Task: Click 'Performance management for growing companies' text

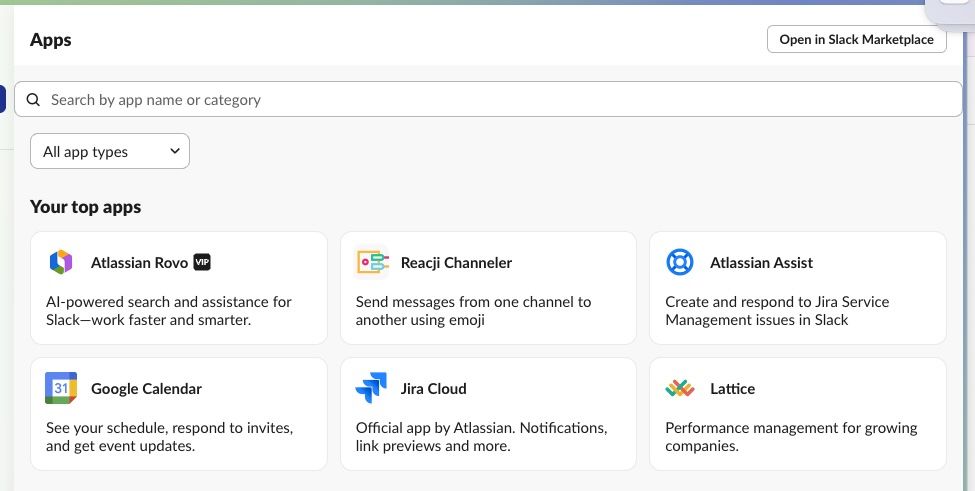Action: pos(791,437)
